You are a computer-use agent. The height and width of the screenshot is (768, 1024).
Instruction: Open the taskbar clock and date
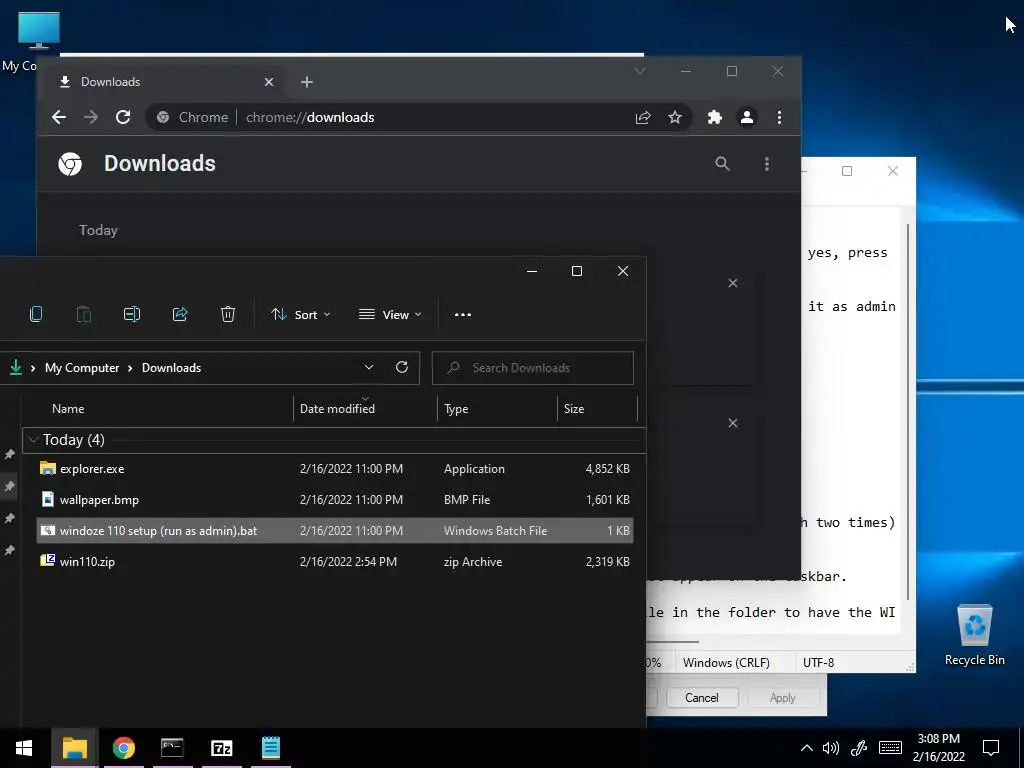938,748
